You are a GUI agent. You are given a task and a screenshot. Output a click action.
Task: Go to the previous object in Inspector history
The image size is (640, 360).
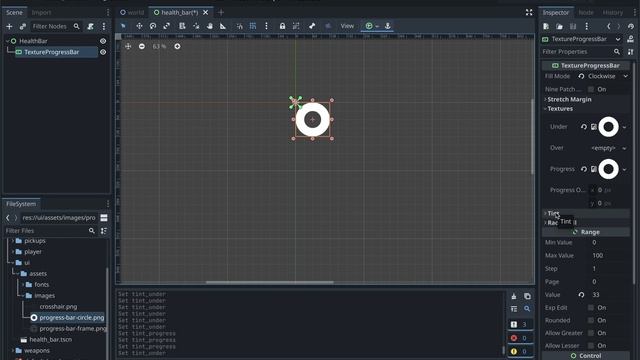[609, 27]
